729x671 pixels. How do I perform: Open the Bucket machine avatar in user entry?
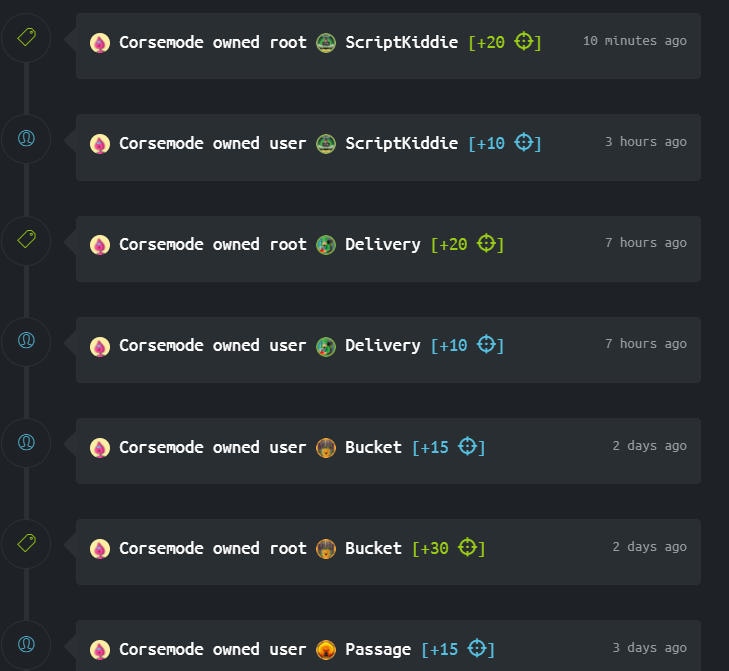click(326, 448)
